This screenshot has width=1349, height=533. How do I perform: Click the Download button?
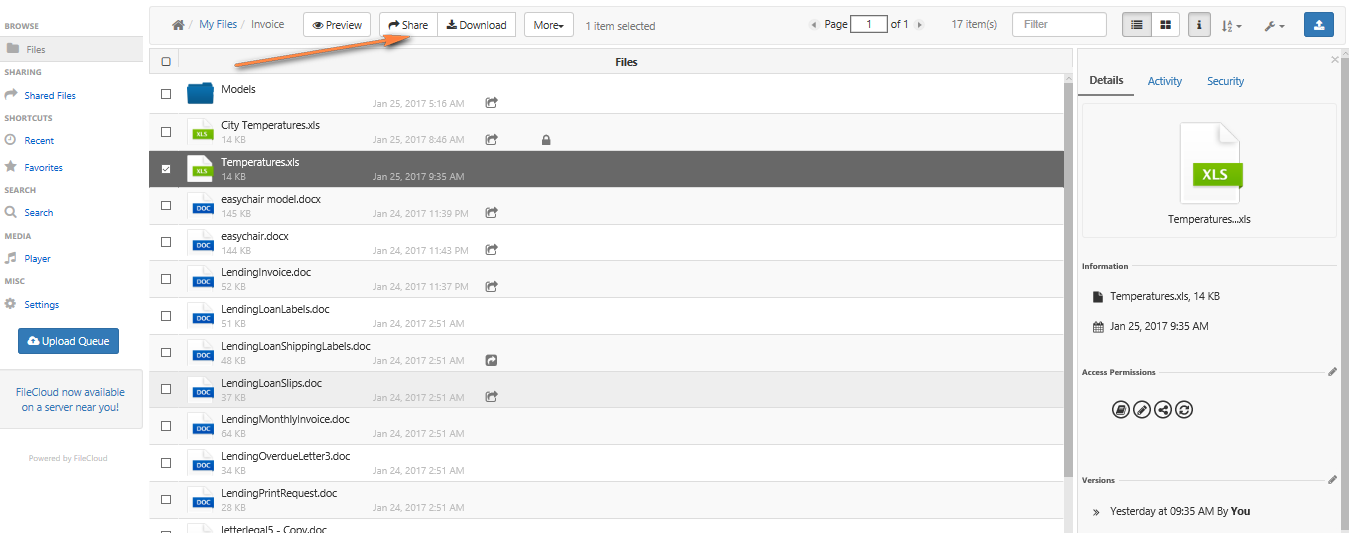[477, 25]
